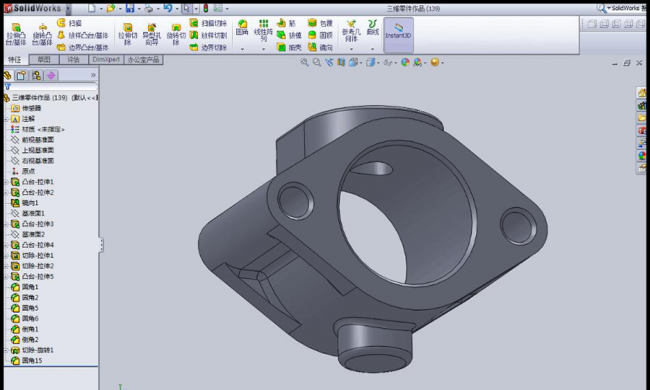Image resolution: width=650 pixels, height=390 pixels.
Task: Switch to the 草图 (Sketch) tab
Action: [44, 60]
